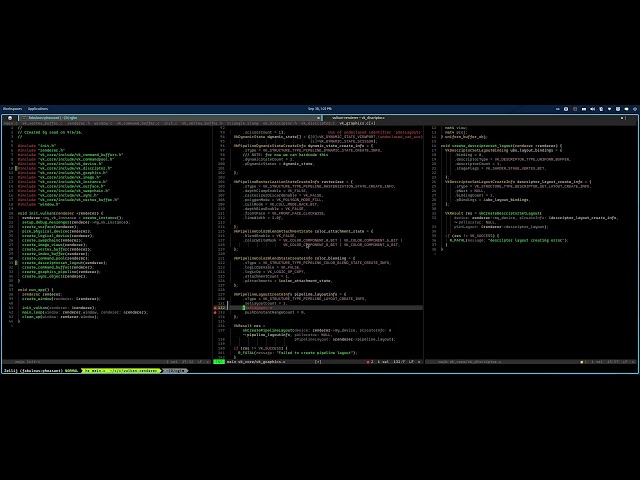
Task: Click the network dropdown triangle icon in tray
Action: coord(609,109)
